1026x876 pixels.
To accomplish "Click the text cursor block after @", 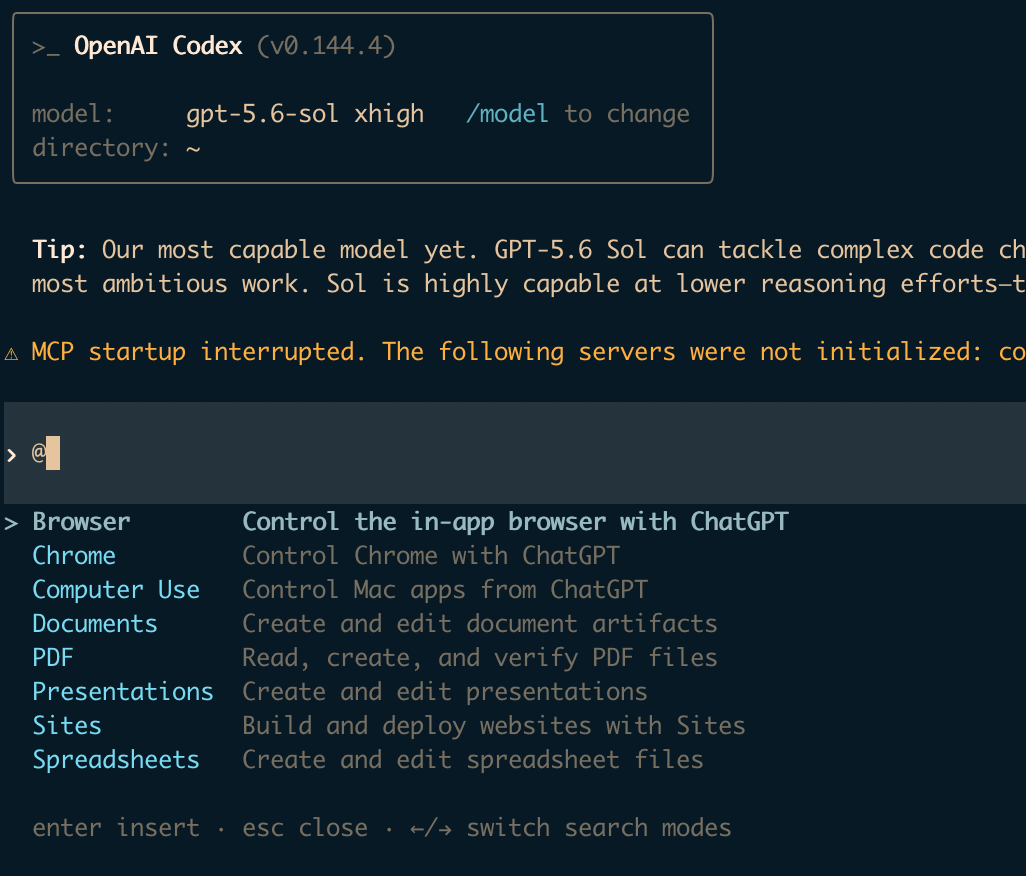I will coord(53,453).
